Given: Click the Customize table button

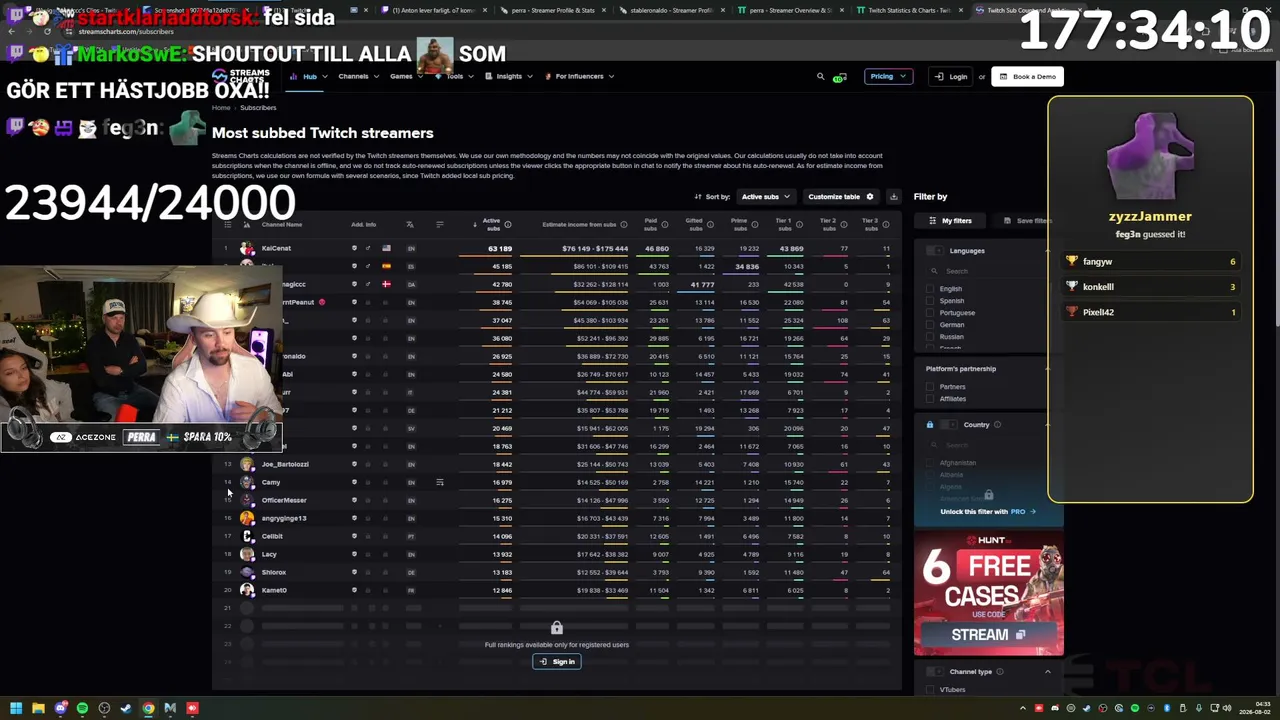Looking at the screenshot, I should 840,197.
